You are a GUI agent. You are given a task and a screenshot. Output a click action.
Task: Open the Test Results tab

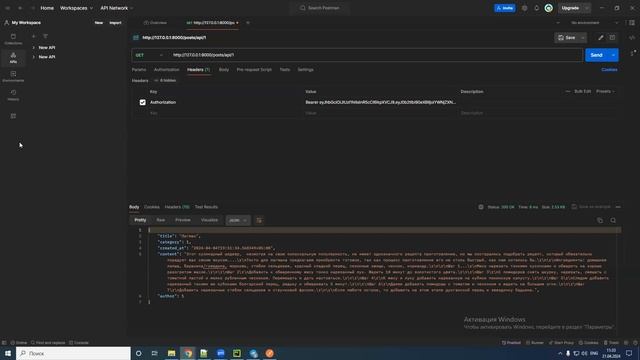[x=206, y=207]
